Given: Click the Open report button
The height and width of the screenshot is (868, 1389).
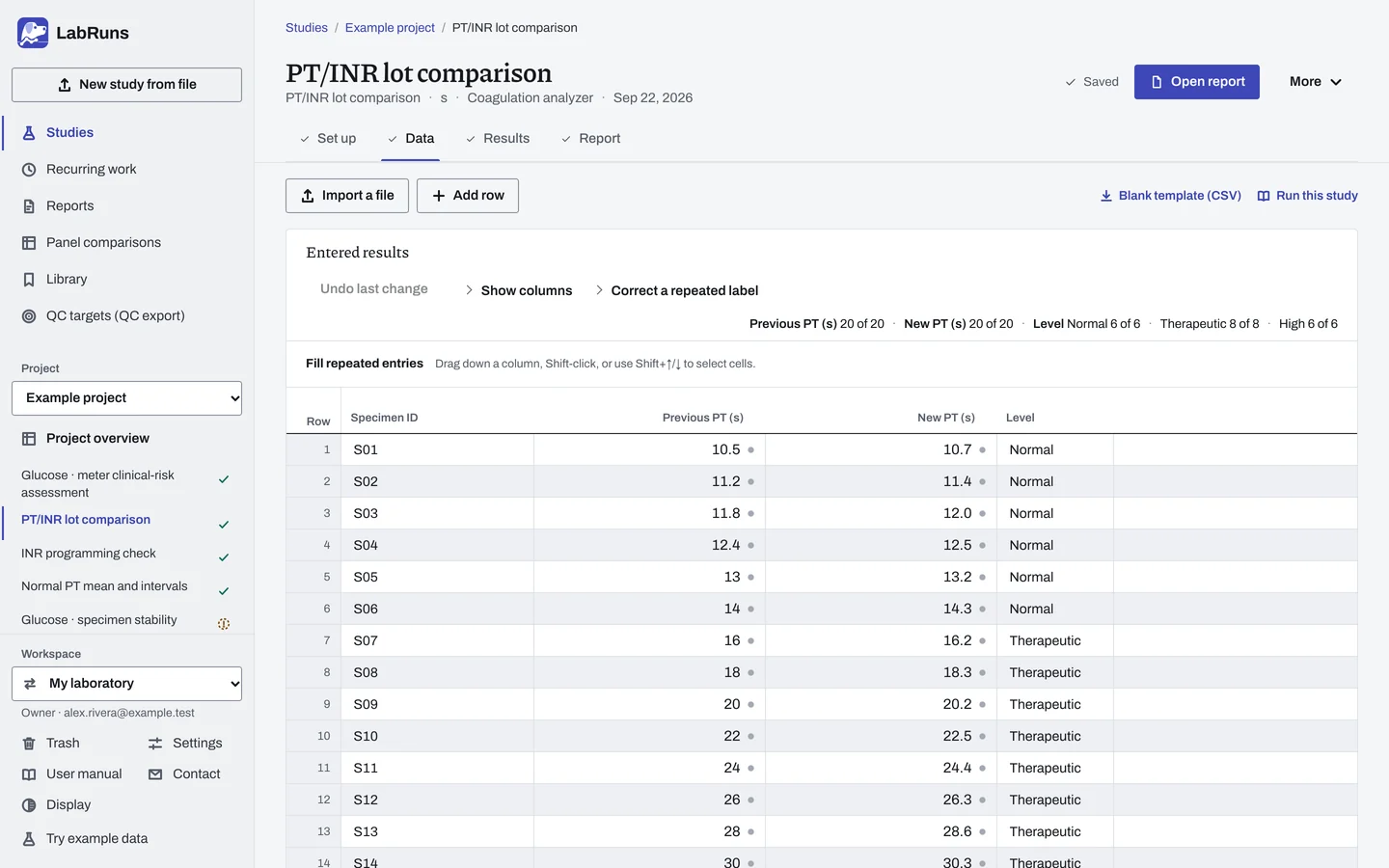Looking at the screenshot, I should pos(1197,82).
